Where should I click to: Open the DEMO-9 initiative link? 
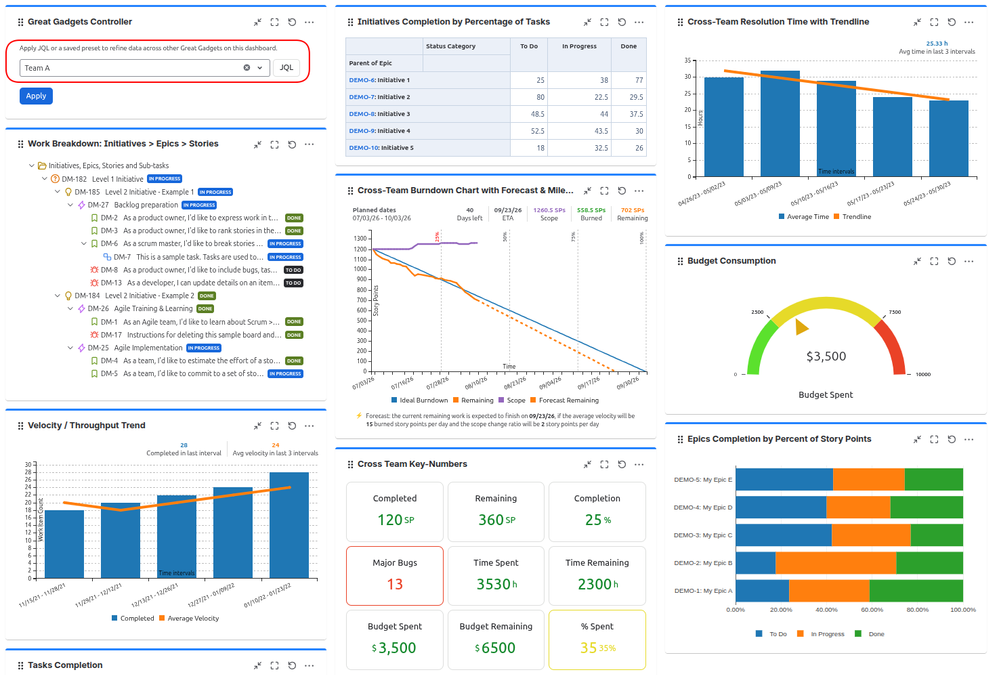tap(362, 131)
